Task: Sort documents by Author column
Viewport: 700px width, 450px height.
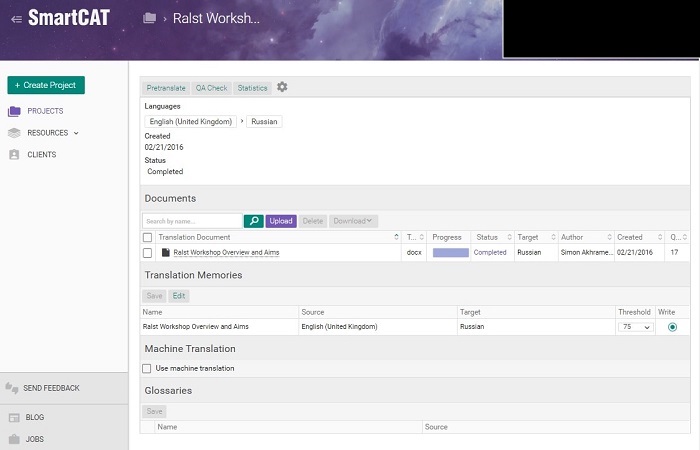Action: [x=586, y=238]
